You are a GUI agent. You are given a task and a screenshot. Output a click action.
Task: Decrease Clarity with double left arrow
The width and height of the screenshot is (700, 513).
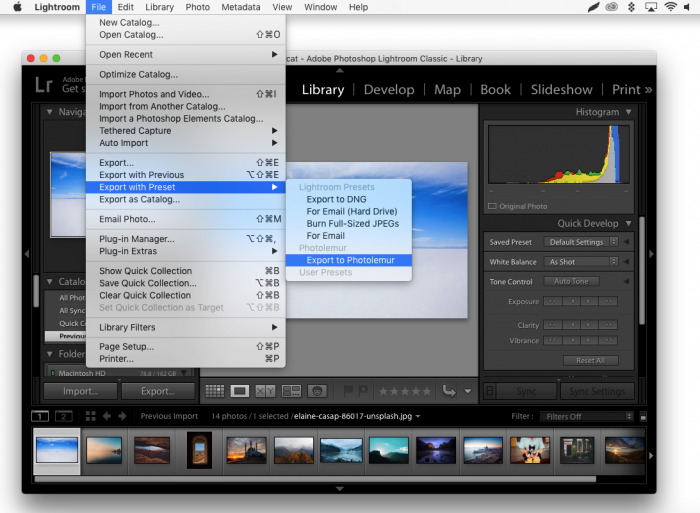553,325
